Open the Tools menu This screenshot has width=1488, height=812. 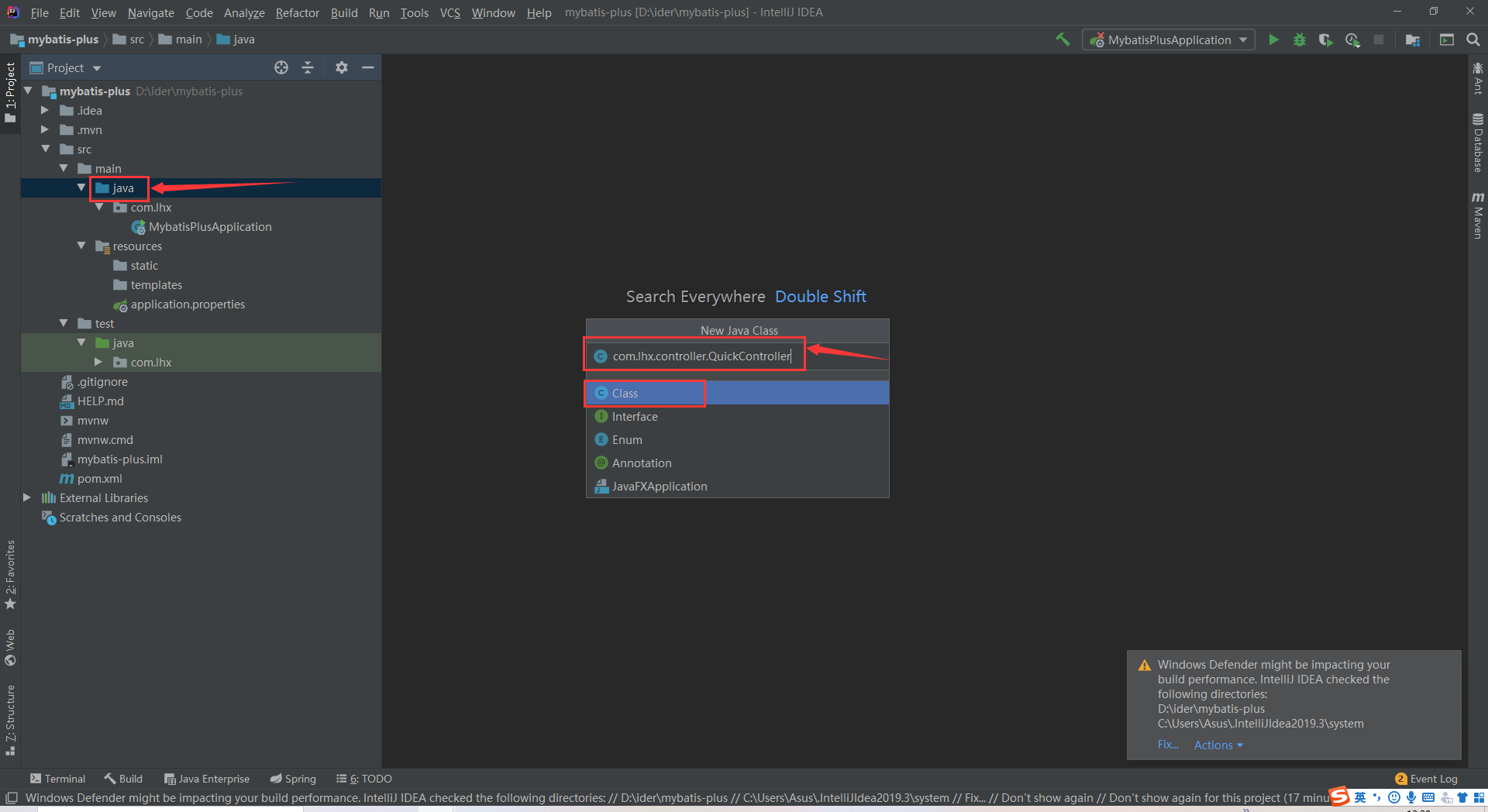414,12
